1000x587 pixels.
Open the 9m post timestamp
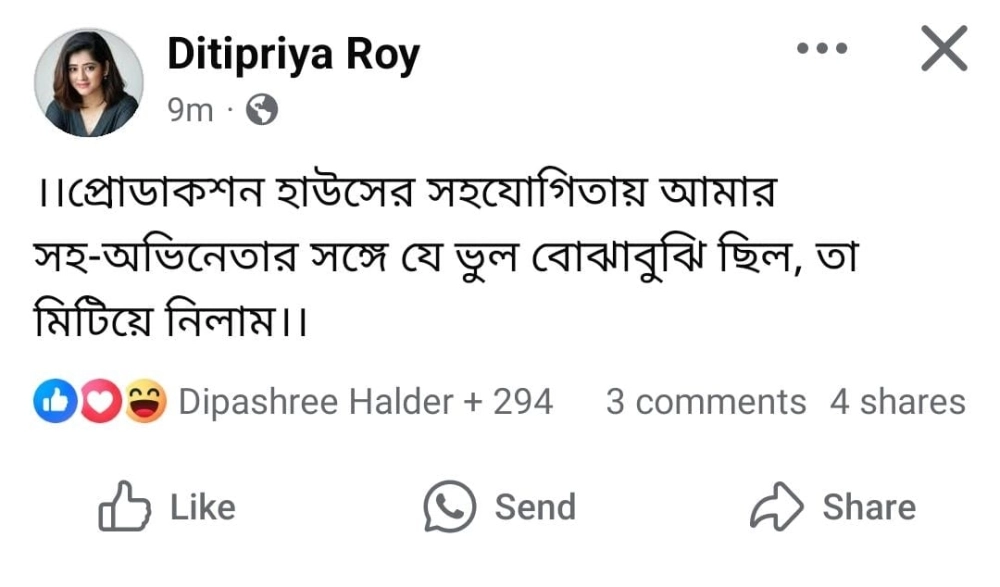[190, 110]
